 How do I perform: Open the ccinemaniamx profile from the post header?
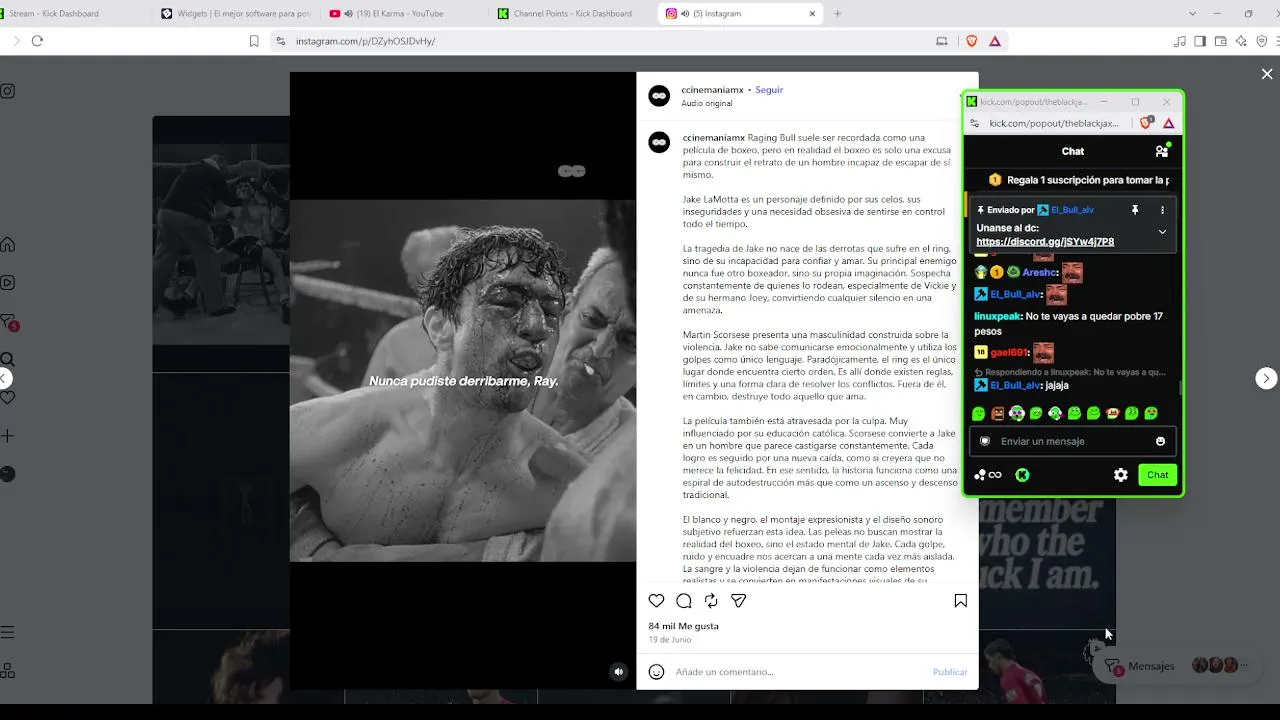tap(713, 90)
